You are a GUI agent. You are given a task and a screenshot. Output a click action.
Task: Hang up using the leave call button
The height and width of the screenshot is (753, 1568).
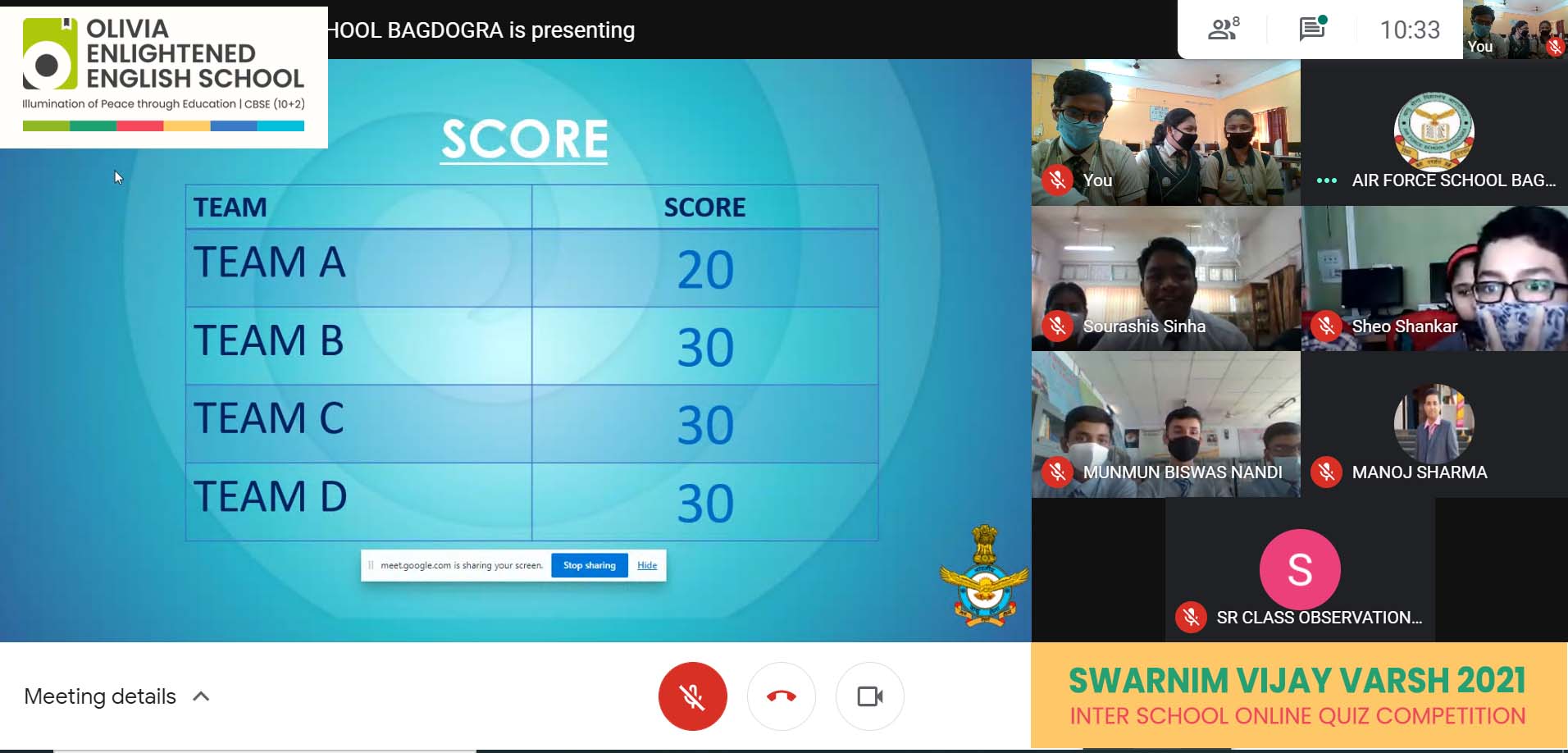[781, 696]
